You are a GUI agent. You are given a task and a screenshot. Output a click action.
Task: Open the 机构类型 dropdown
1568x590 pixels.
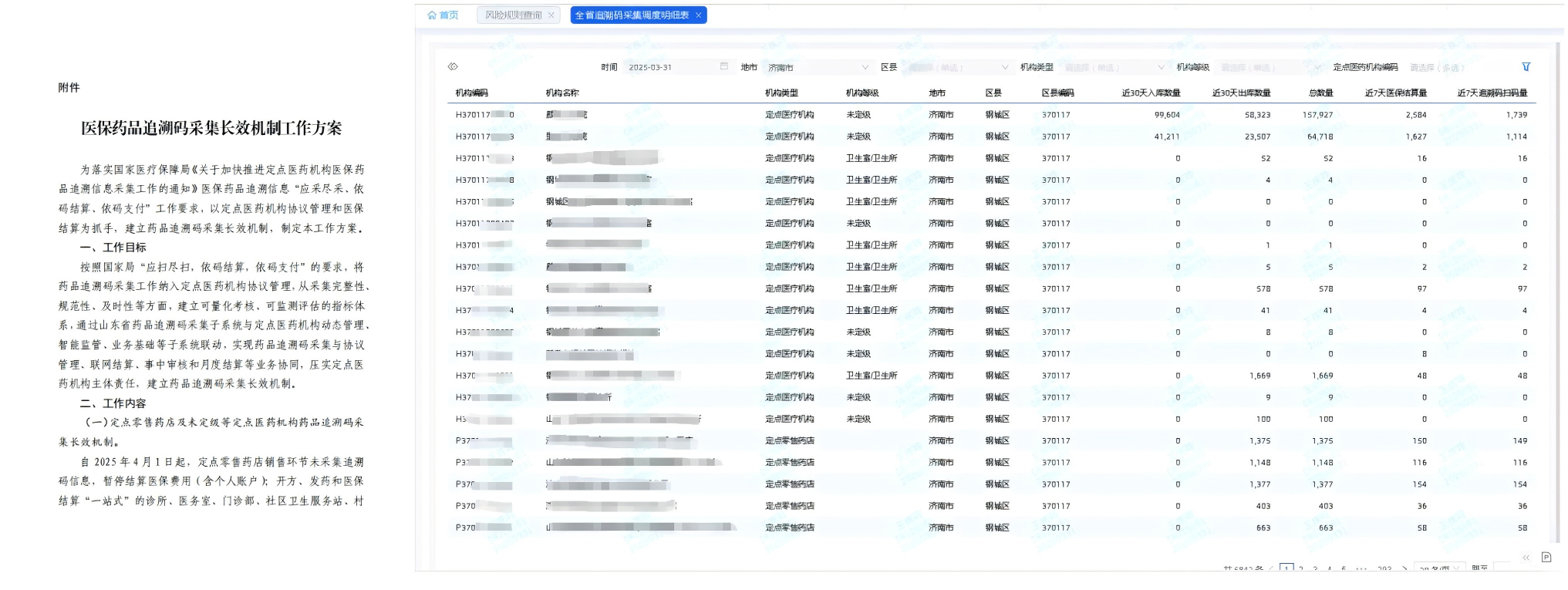[1113, 67]
